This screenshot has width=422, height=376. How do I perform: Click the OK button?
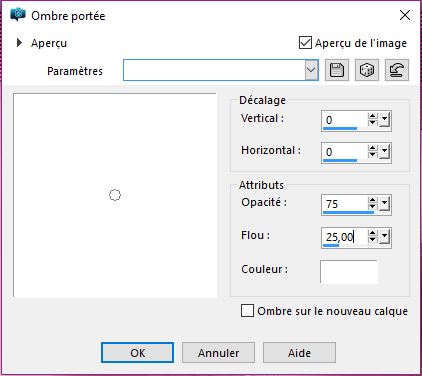(x=137, y=353)
